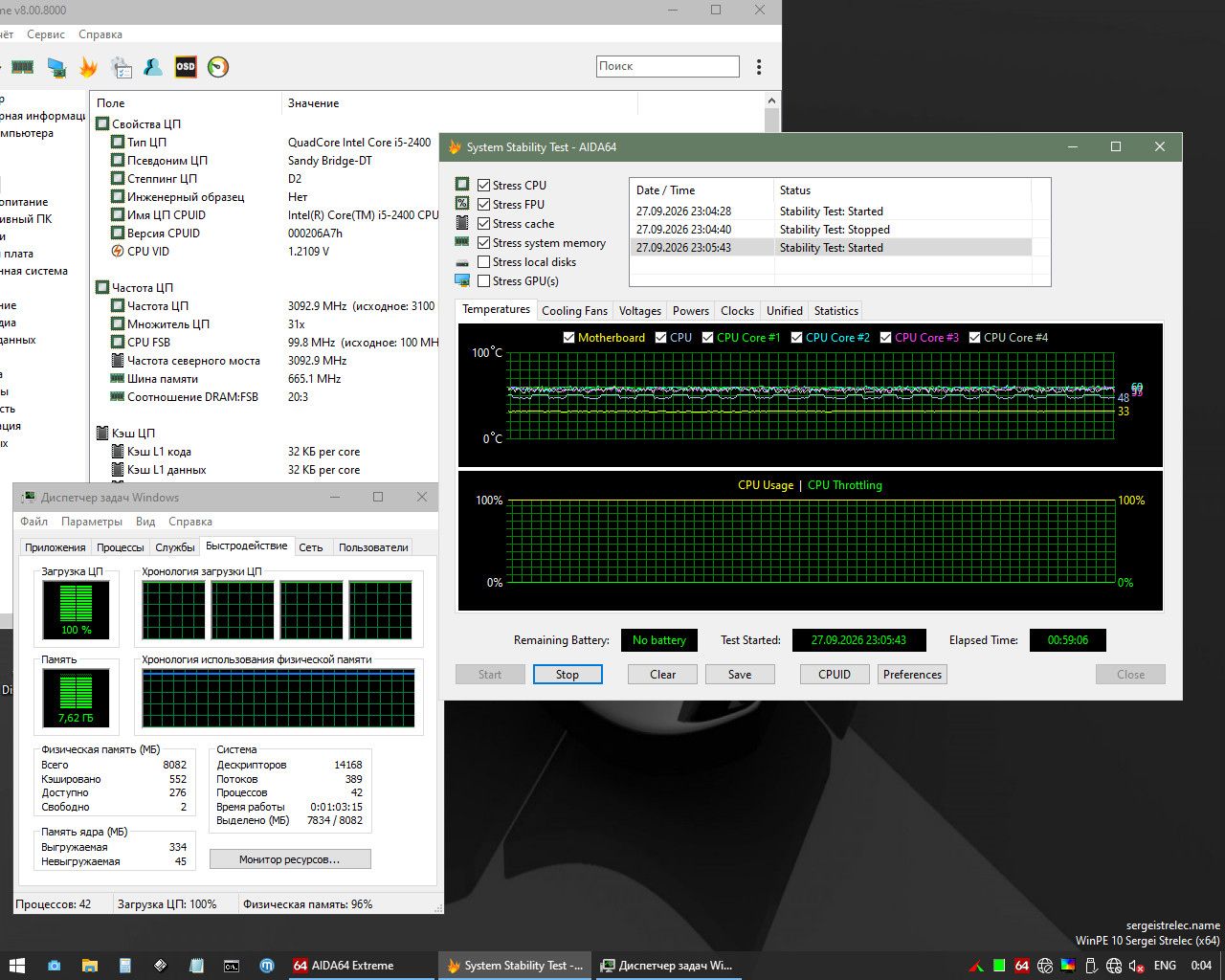1225x980 pixels.
Task: Click the Clear button
Action: pyautogui.click(x=663, y=675)
